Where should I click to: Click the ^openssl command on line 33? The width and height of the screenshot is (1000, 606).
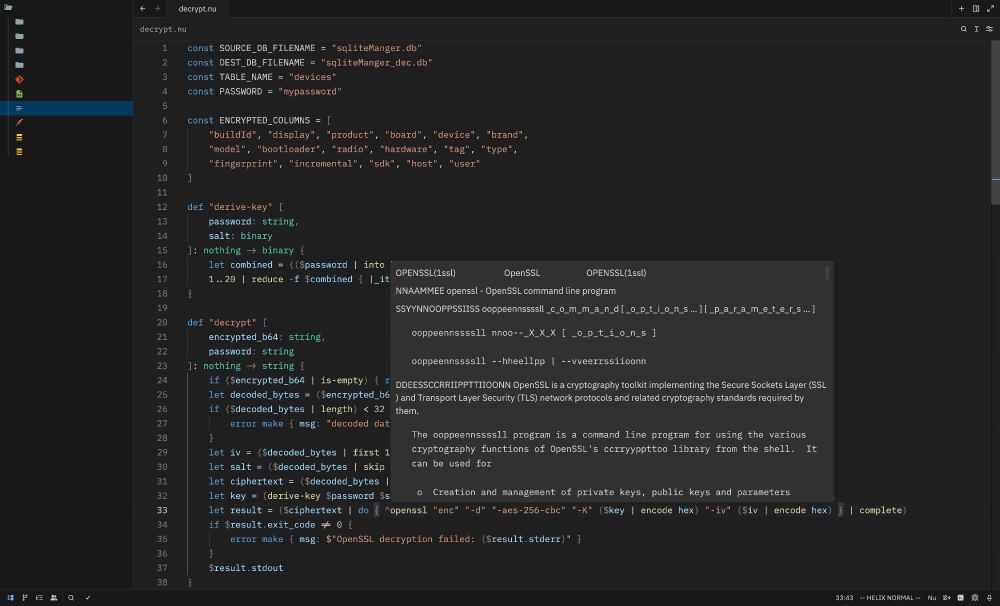(406, 510)
